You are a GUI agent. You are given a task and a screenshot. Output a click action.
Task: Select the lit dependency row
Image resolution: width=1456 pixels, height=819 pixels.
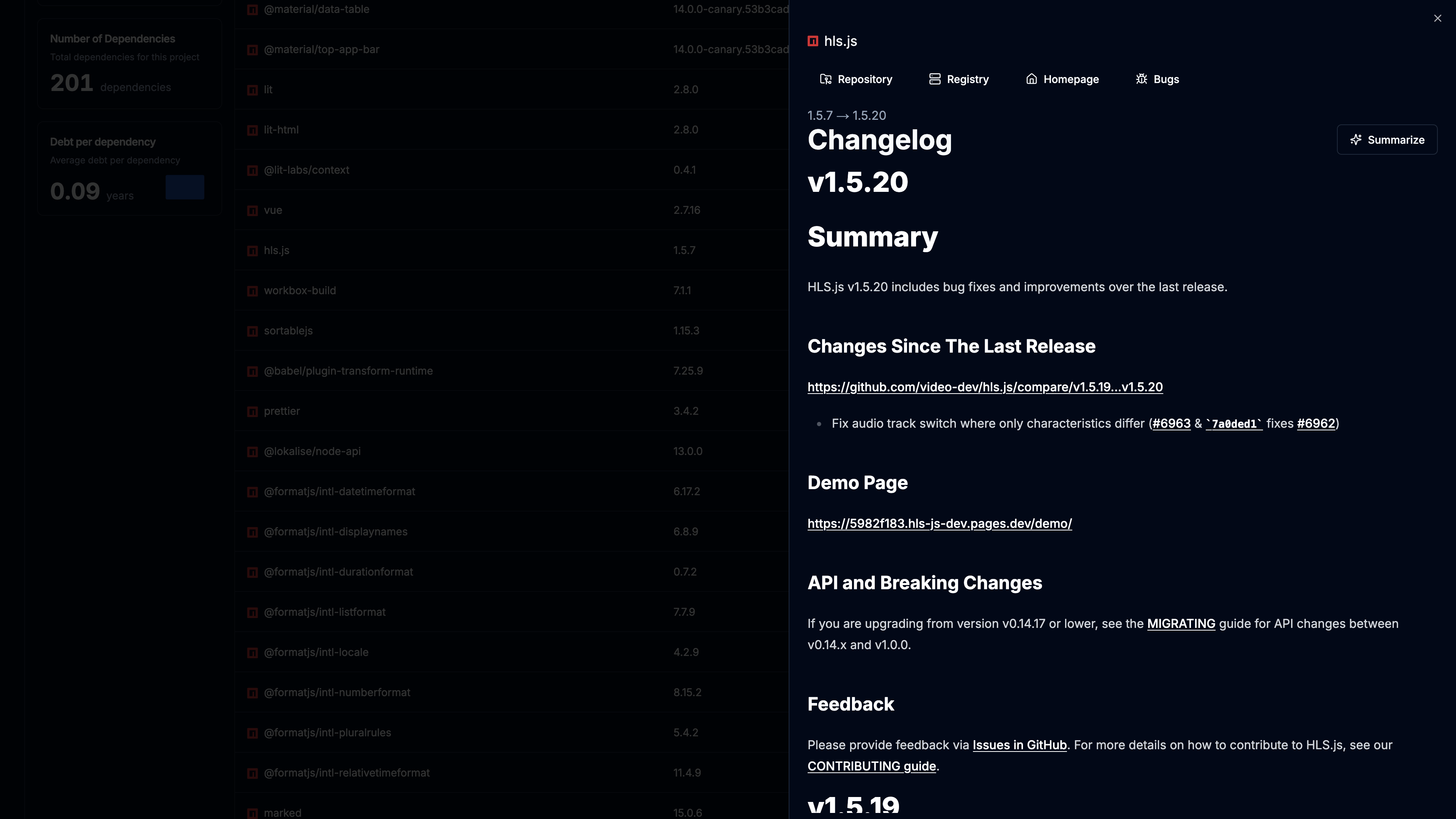pyautogui.click(x=511, y=90)
